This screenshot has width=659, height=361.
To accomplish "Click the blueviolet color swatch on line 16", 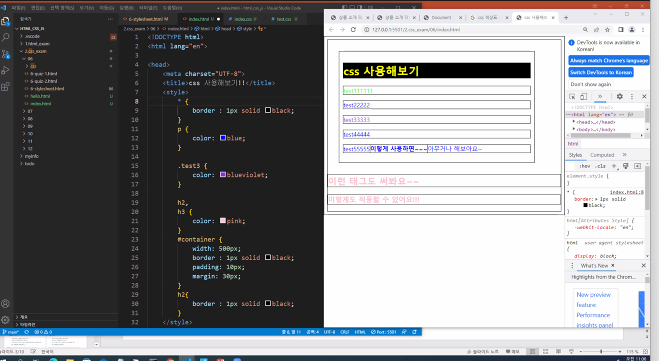I will (223, 175).
